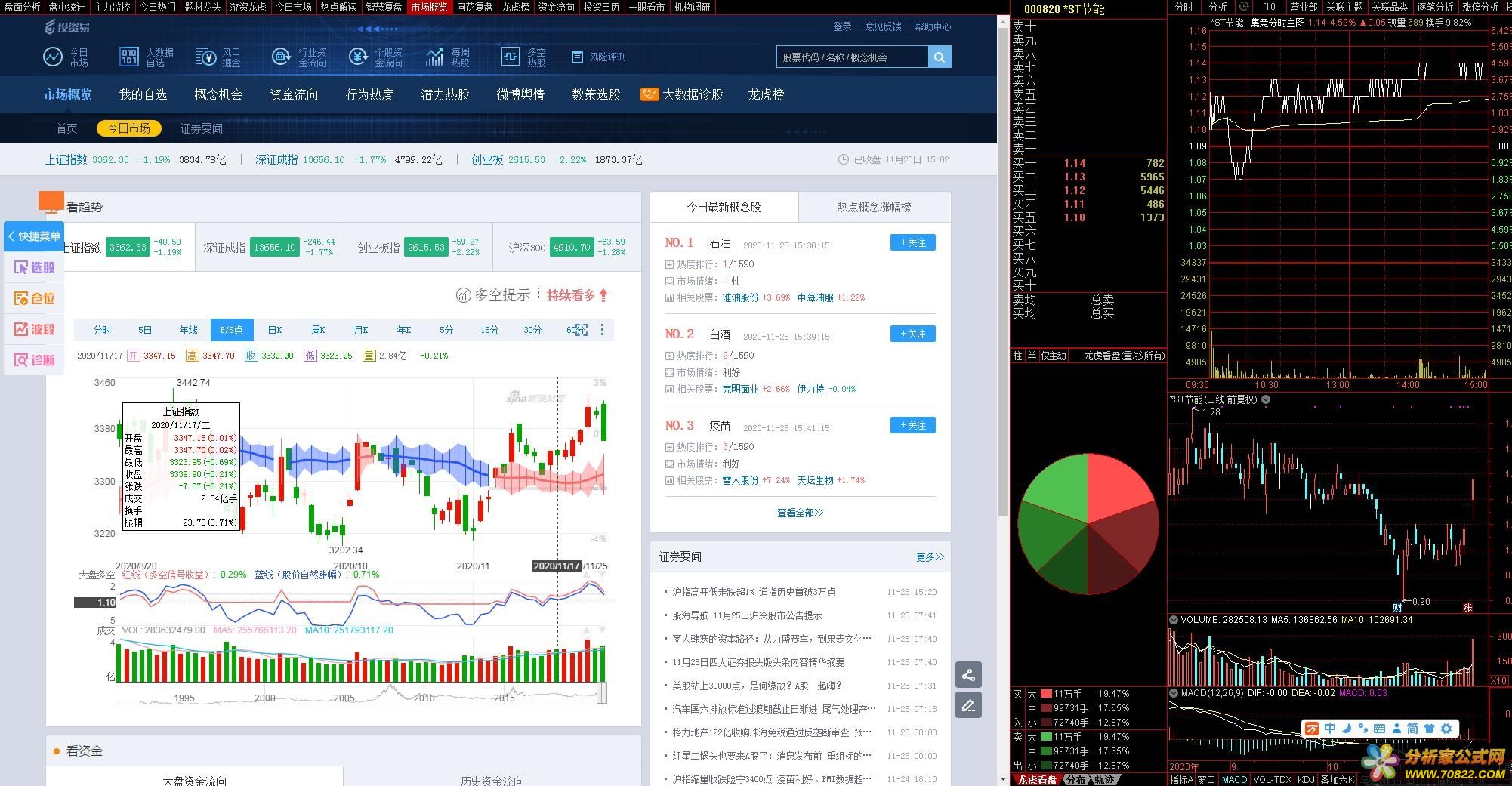Expand 更多>> in 证券要闻
The height and width of the screenshot is (786, 1512).
click(x=930, y=557)
